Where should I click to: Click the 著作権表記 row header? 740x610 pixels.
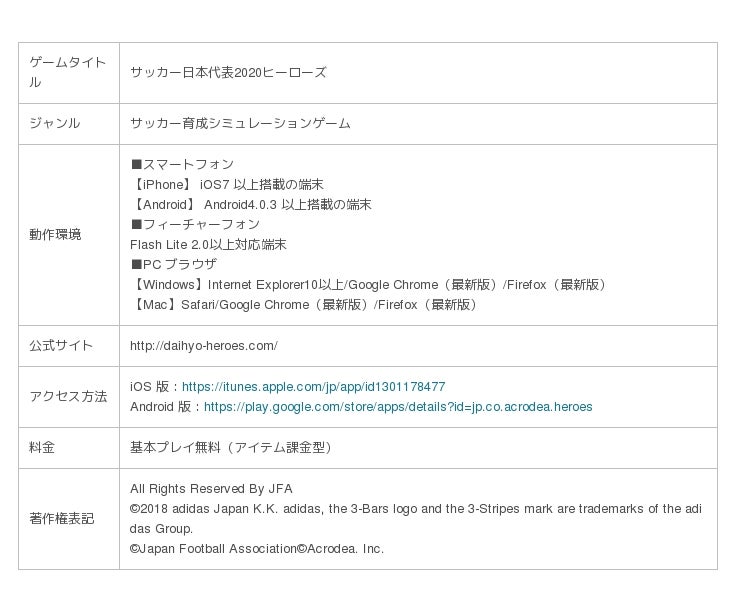pyautogui.click(x=61, y=519)
